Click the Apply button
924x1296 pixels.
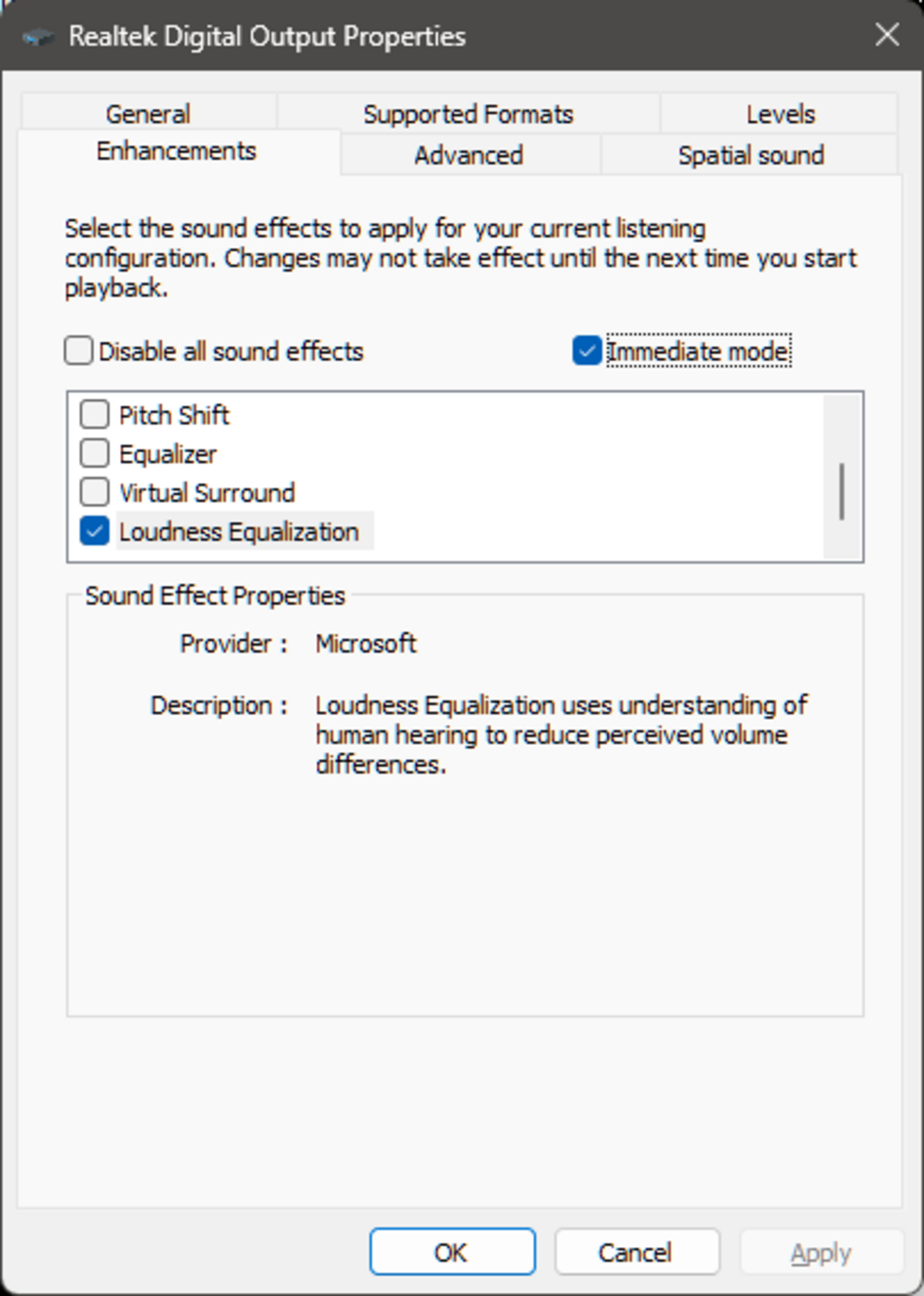(x=821, y=1252)
